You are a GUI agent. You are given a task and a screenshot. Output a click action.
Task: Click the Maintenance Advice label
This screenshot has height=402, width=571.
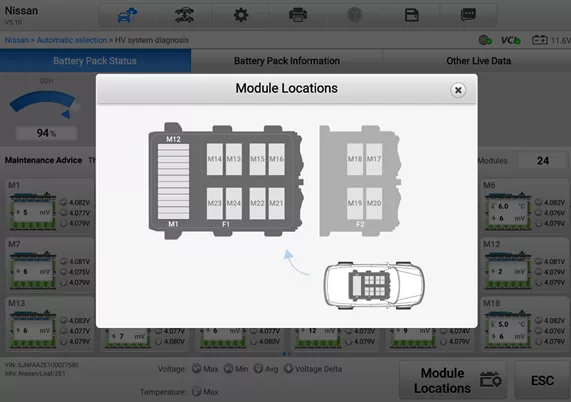[x=43, y=160]
